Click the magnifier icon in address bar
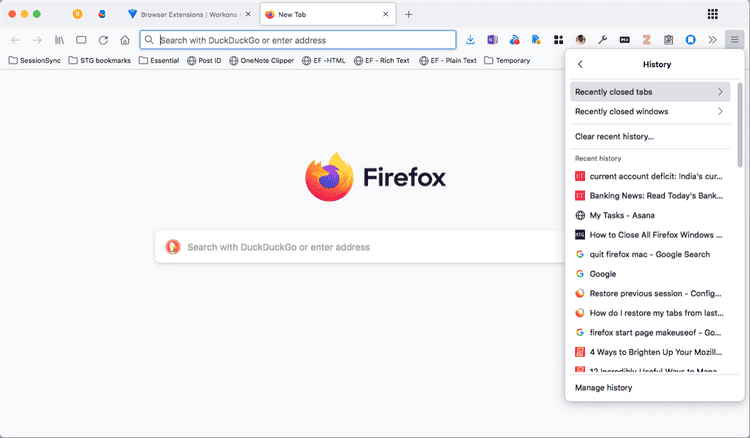This screenshot has height=438, width=750. 149,40
